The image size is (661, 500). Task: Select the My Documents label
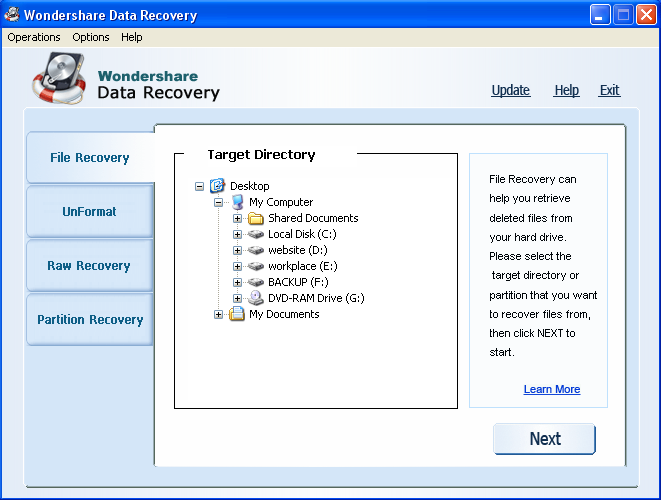[x=284, y=314]
